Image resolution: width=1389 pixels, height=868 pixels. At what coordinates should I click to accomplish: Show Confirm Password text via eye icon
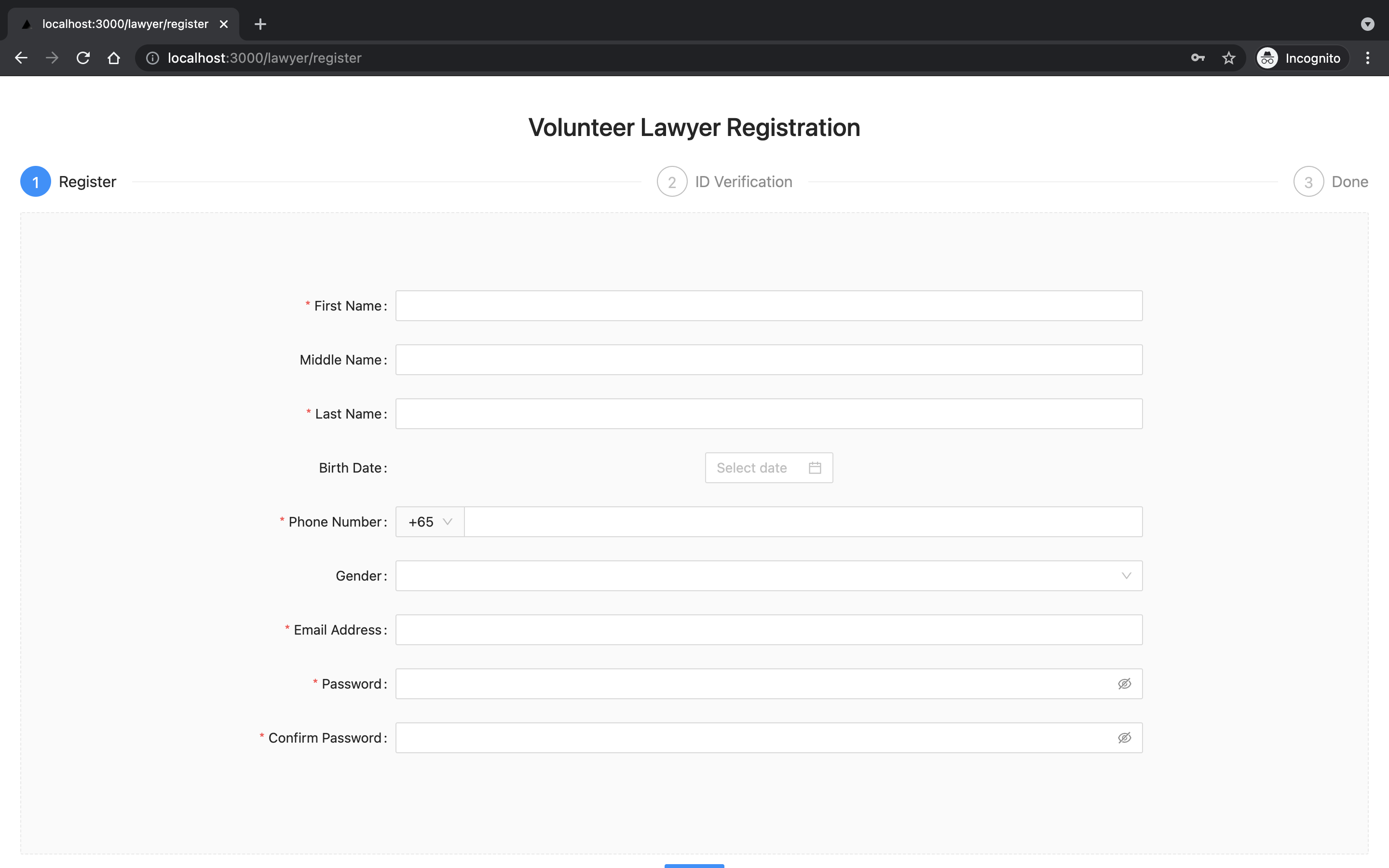[x=1124, y=738]
